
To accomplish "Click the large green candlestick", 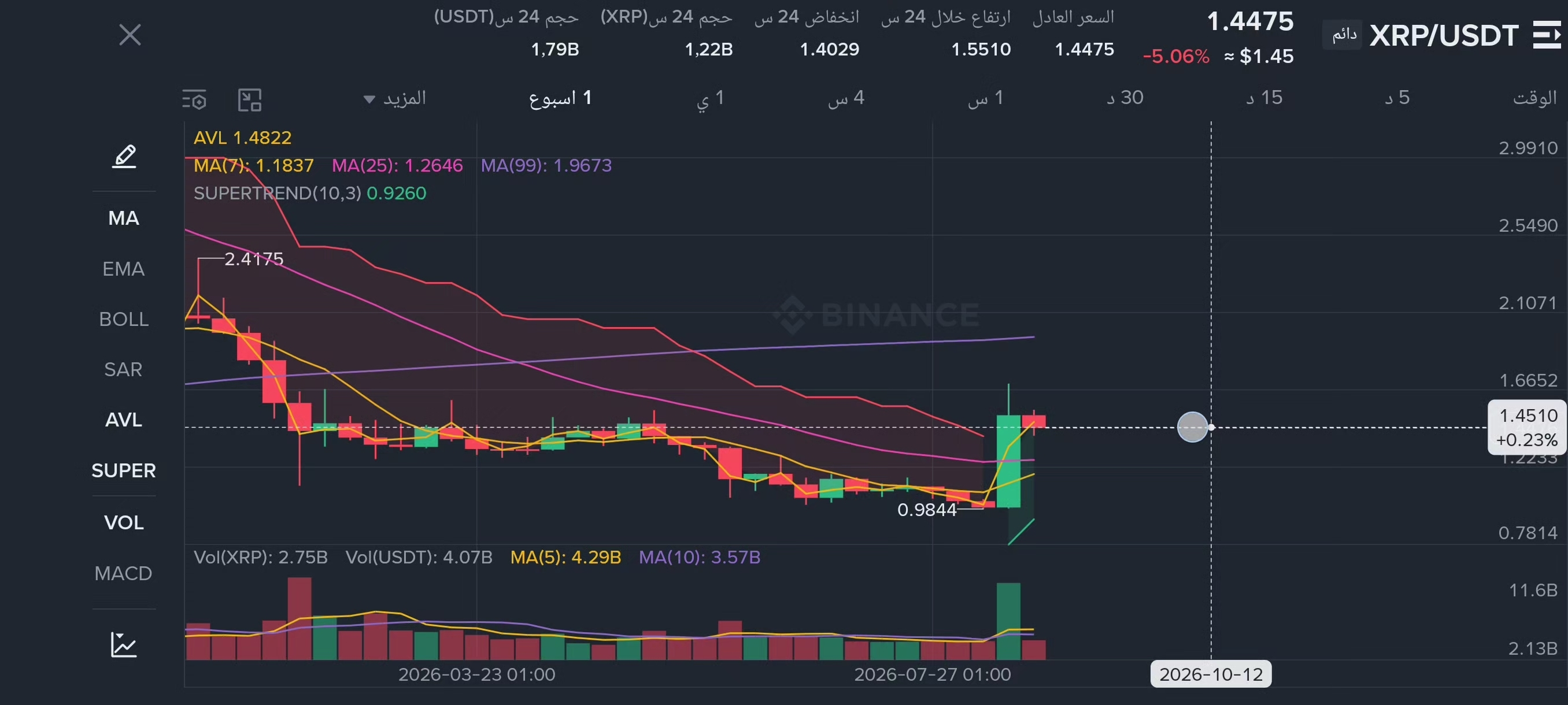I will 1008,461.
